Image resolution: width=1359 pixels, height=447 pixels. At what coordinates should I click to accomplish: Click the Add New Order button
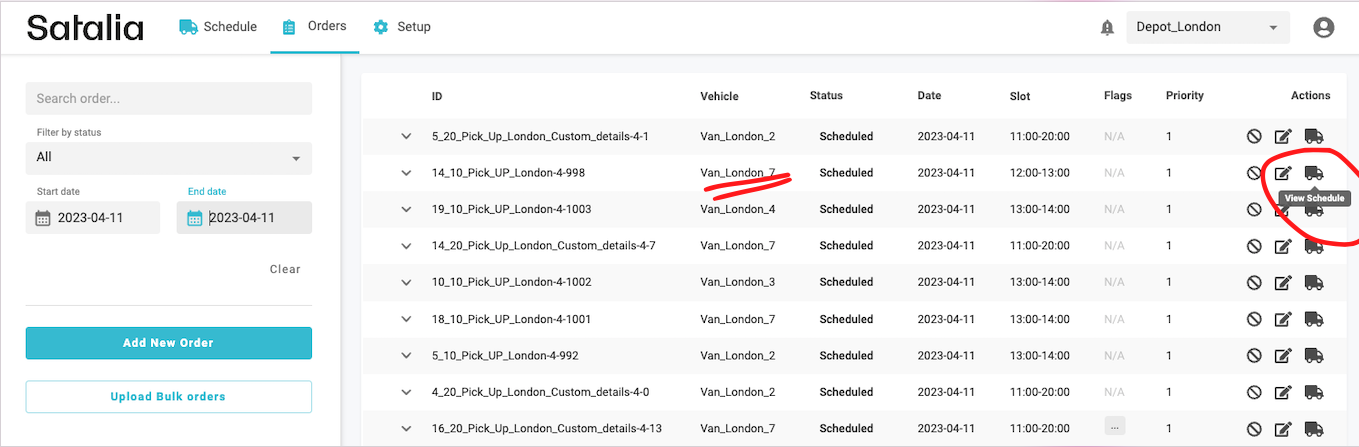click(168, 343)
